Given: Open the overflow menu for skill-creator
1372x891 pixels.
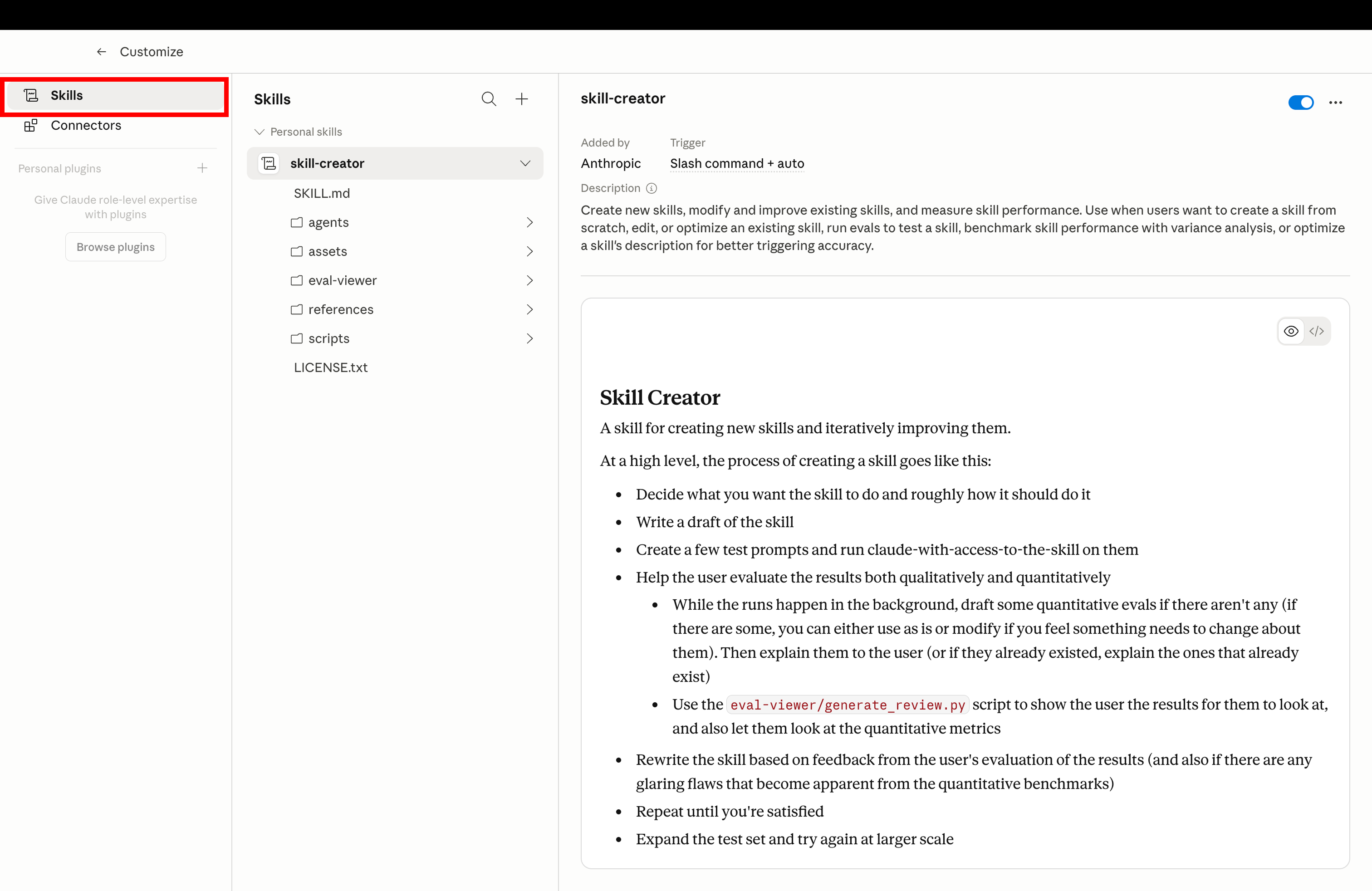Looking at the screenshot, I should click(1336, 102).
